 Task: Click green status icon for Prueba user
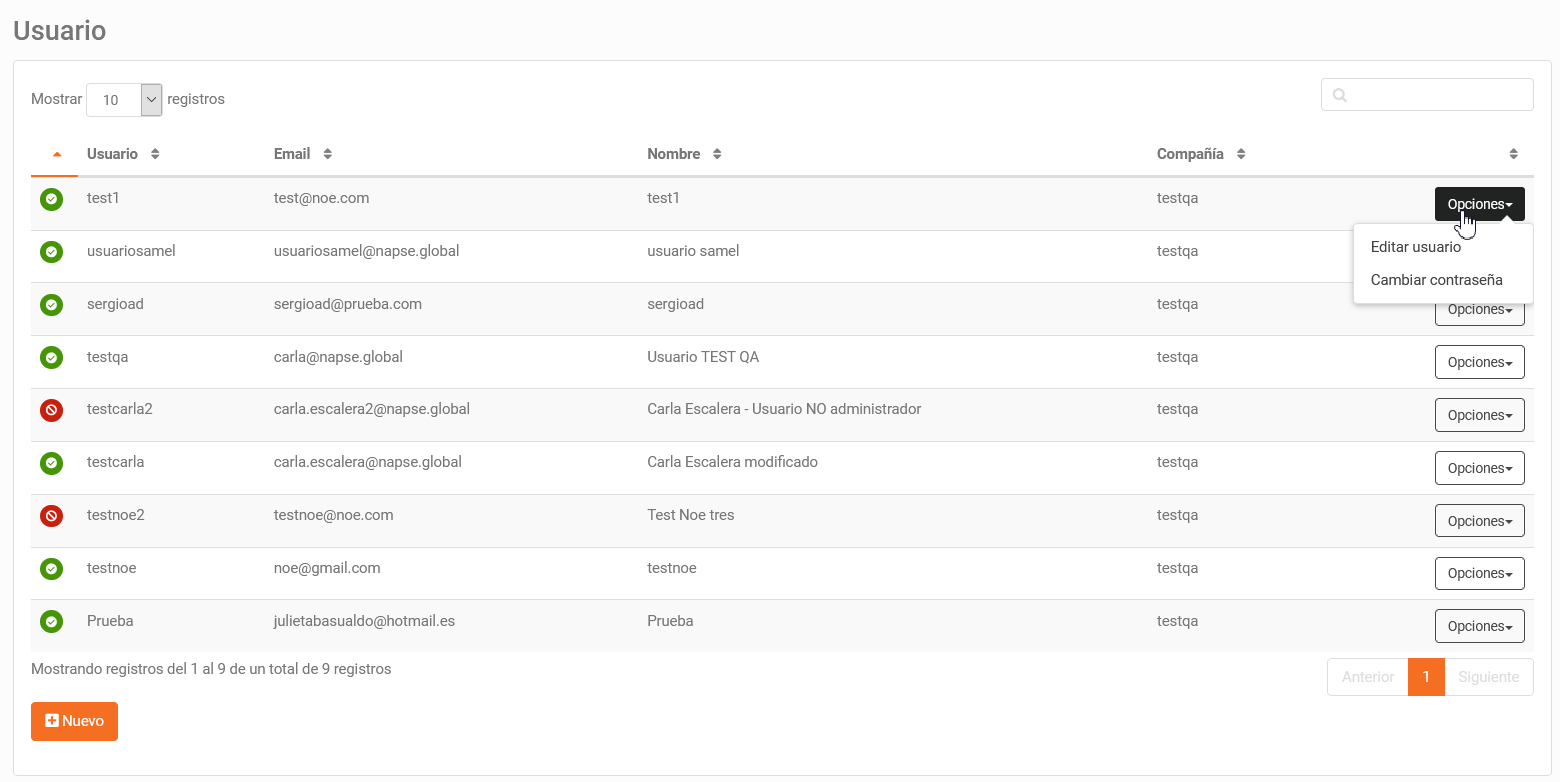coord(51,622)
